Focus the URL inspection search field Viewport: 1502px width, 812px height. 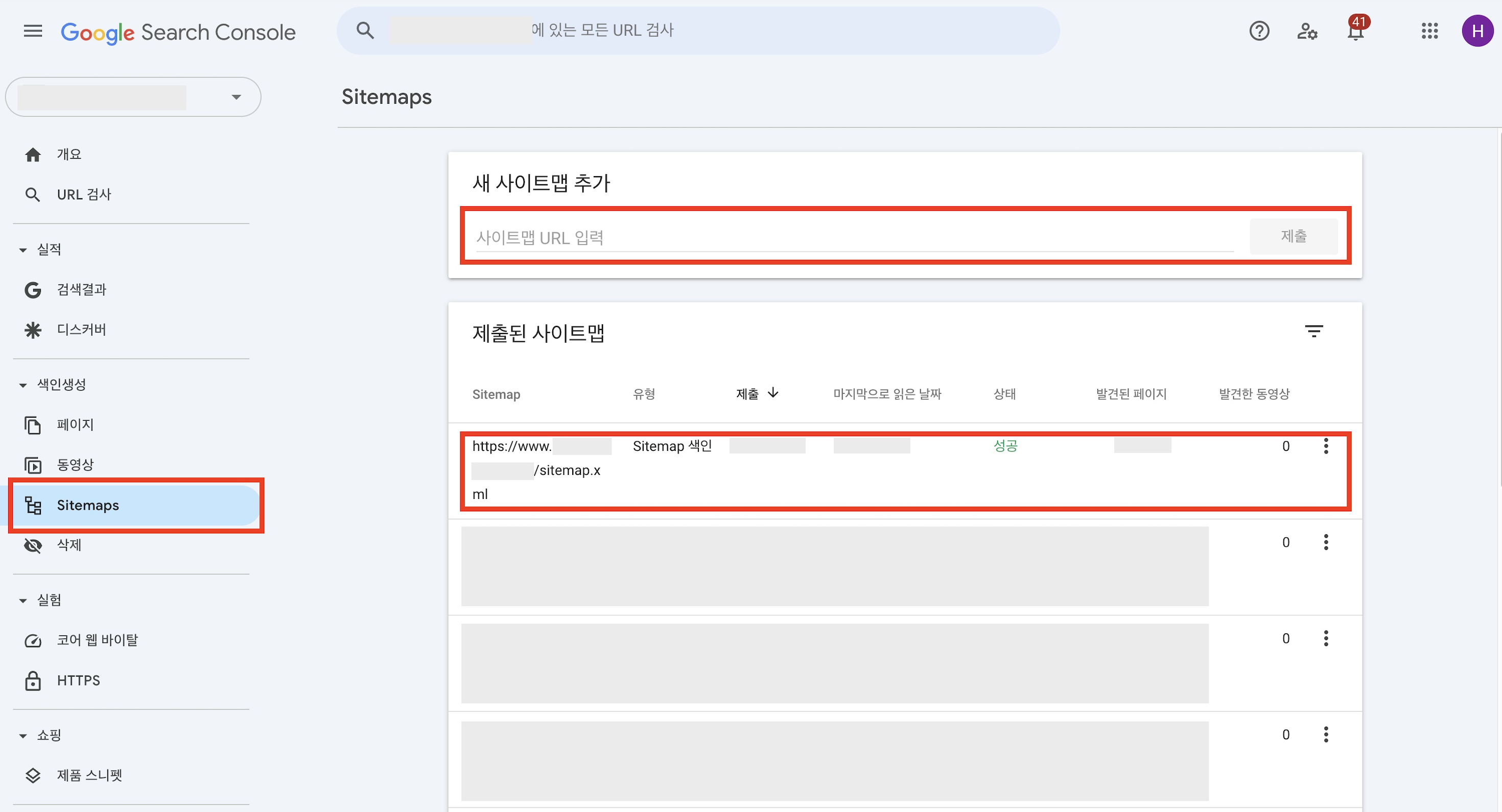point(698,30)
